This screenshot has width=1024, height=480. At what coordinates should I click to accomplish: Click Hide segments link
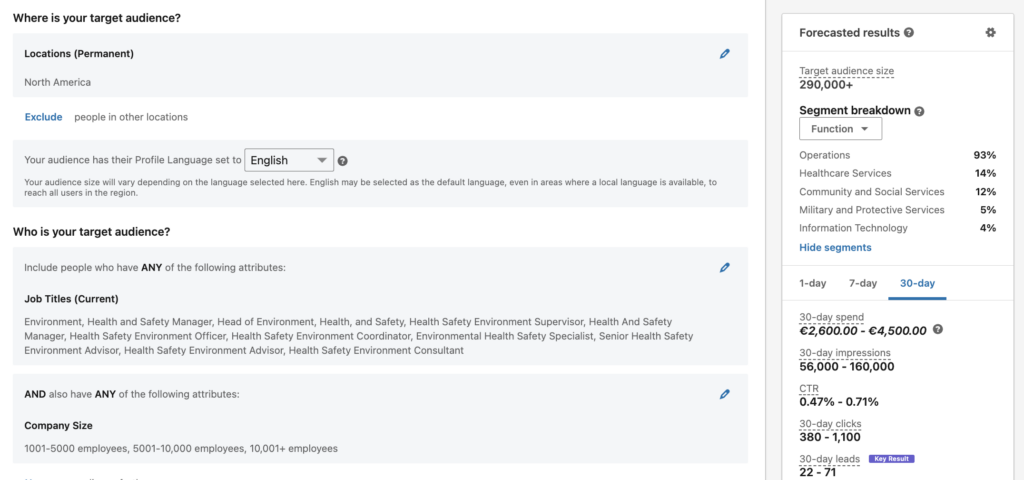(x=835, y=247)
